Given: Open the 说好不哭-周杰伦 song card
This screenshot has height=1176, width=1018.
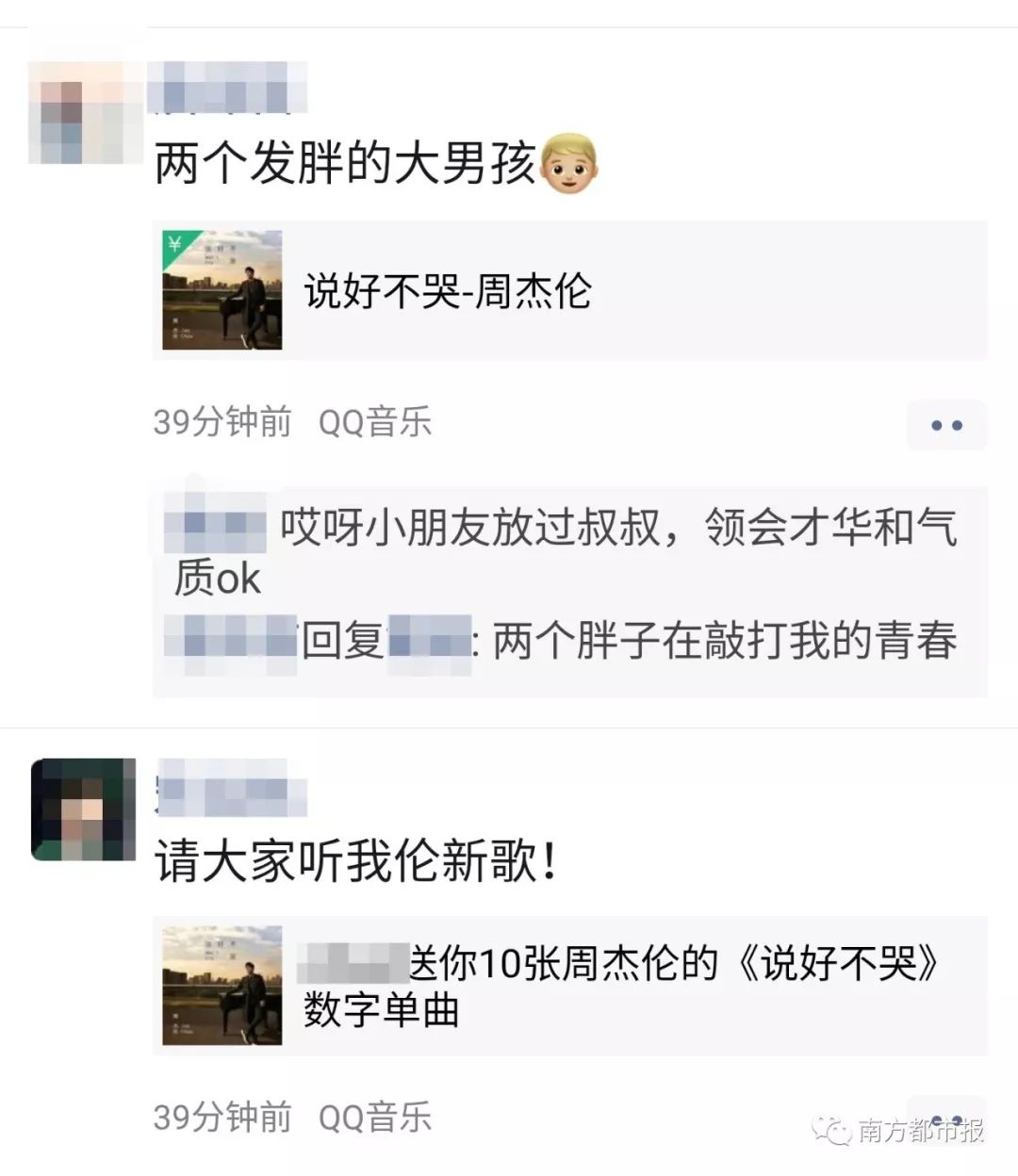Looking at the screenshot, I should tap(570, 290).
